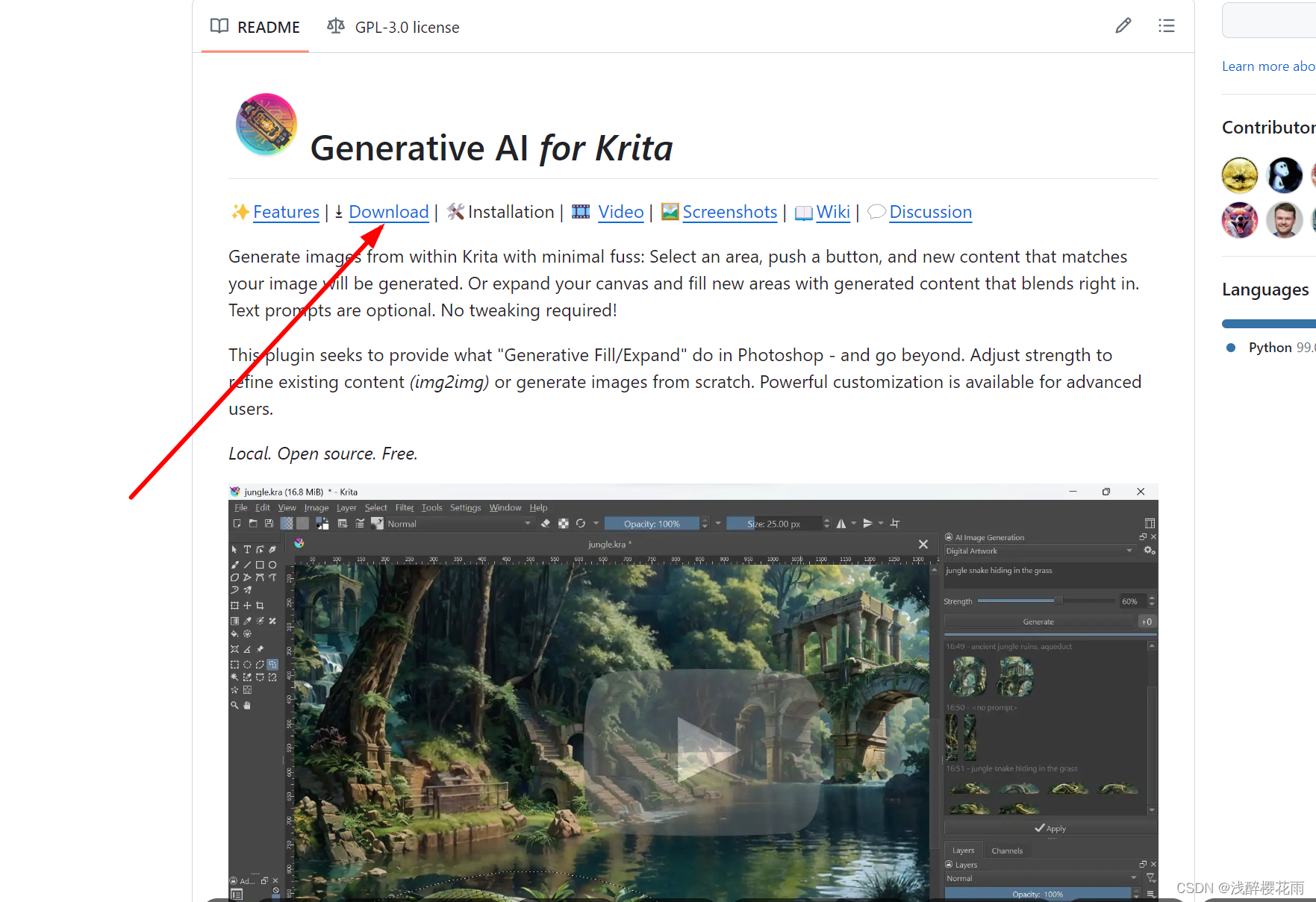Click Krita's open file toolbar icon
This screenshot has height=902, width=1316.
253,524
